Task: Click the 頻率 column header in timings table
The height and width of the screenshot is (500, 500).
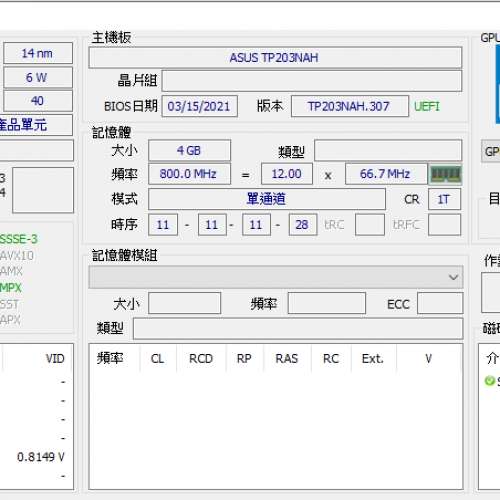Action: tap(110, 359)
